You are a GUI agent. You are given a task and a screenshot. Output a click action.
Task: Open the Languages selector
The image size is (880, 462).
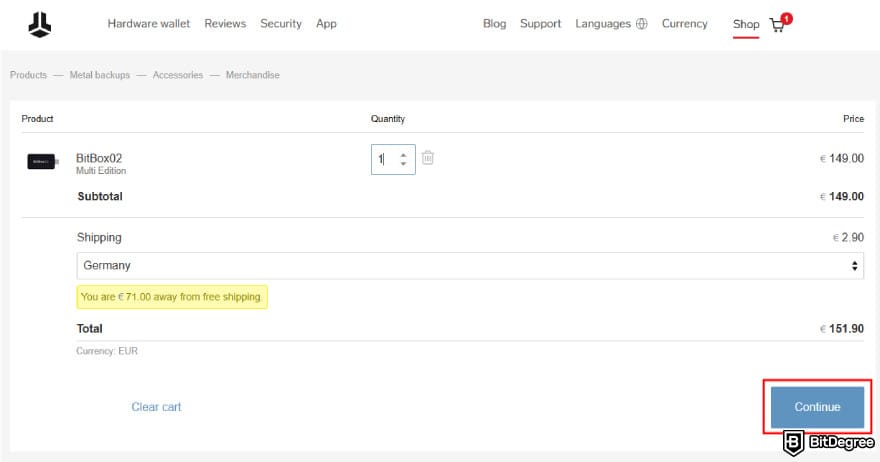point(603,24)
